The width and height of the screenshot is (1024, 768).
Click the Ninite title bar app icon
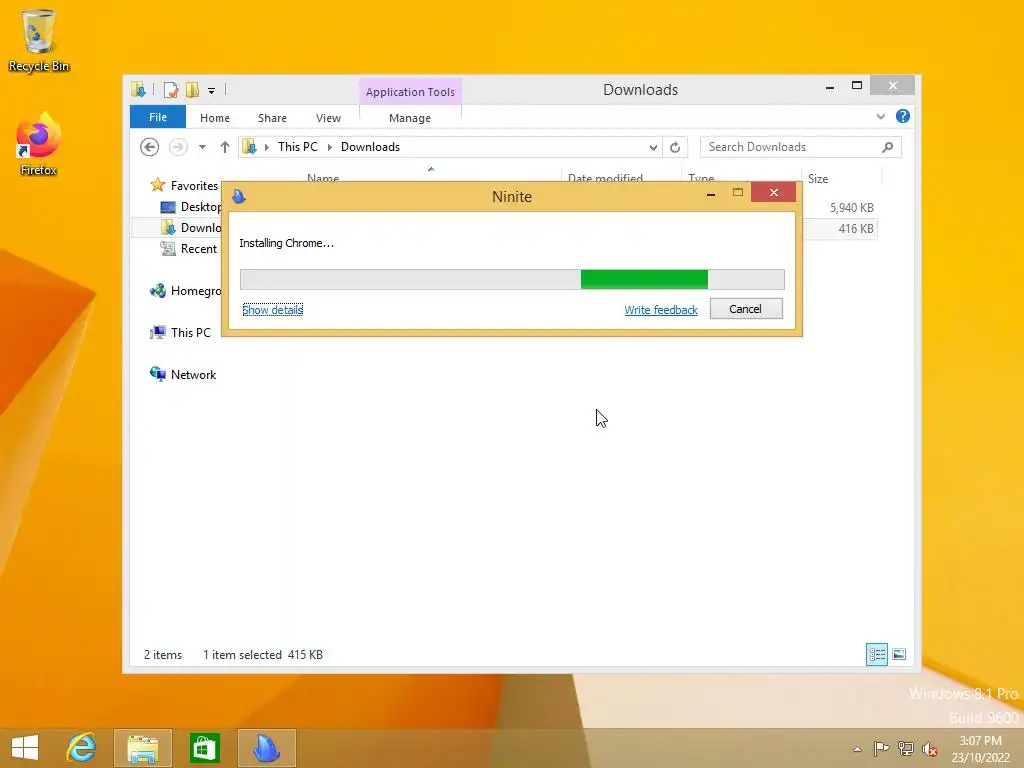239,196
